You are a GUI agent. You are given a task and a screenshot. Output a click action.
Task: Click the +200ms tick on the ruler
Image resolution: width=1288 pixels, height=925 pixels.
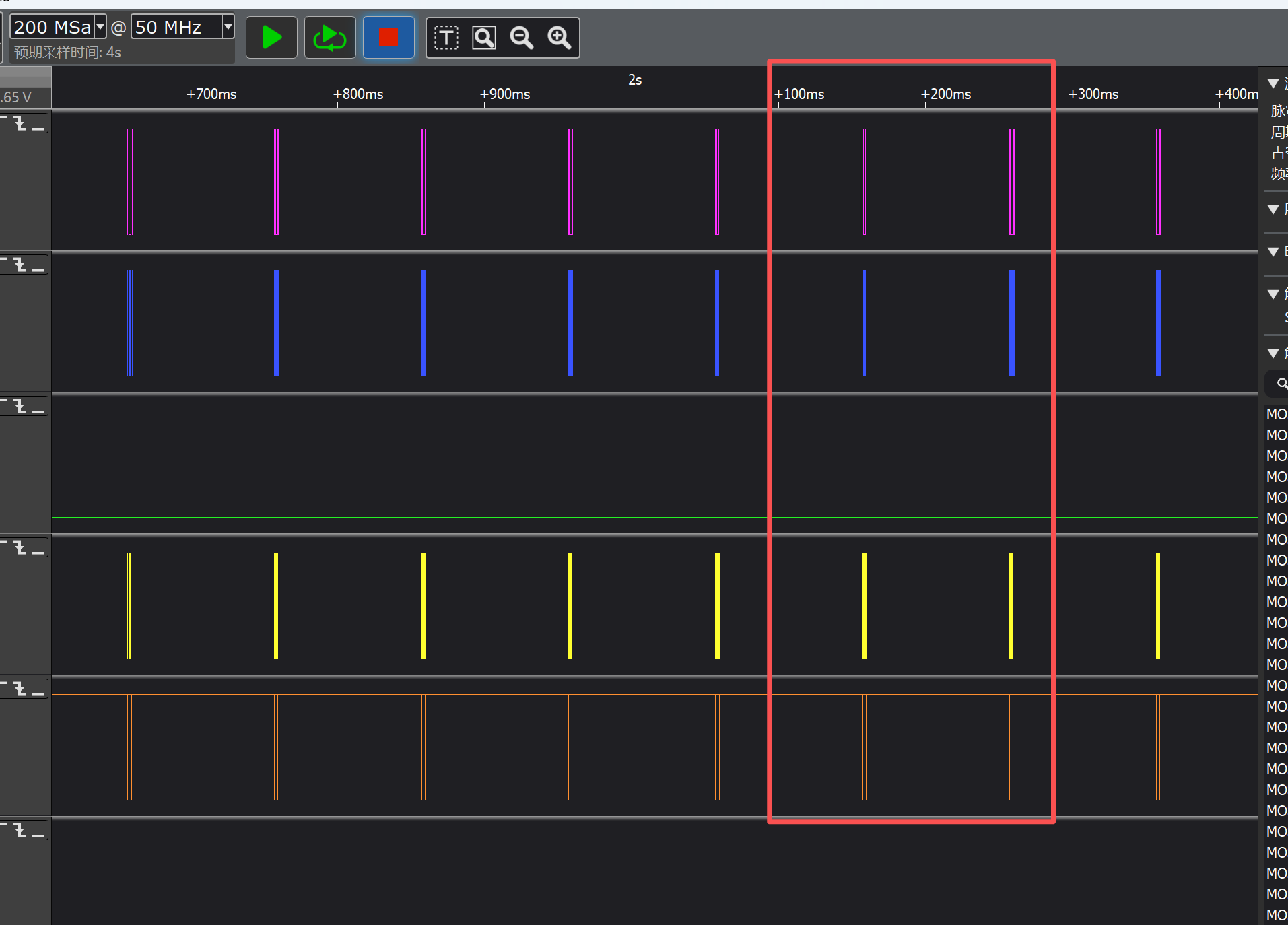(946, 94)
